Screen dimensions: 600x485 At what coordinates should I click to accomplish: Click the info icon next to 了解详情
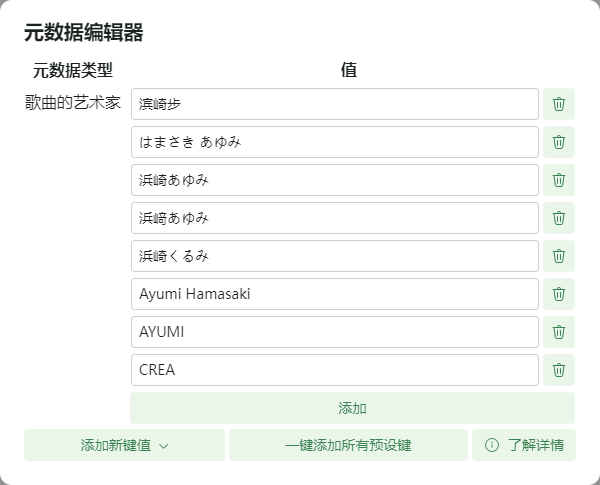pos(491,445)
